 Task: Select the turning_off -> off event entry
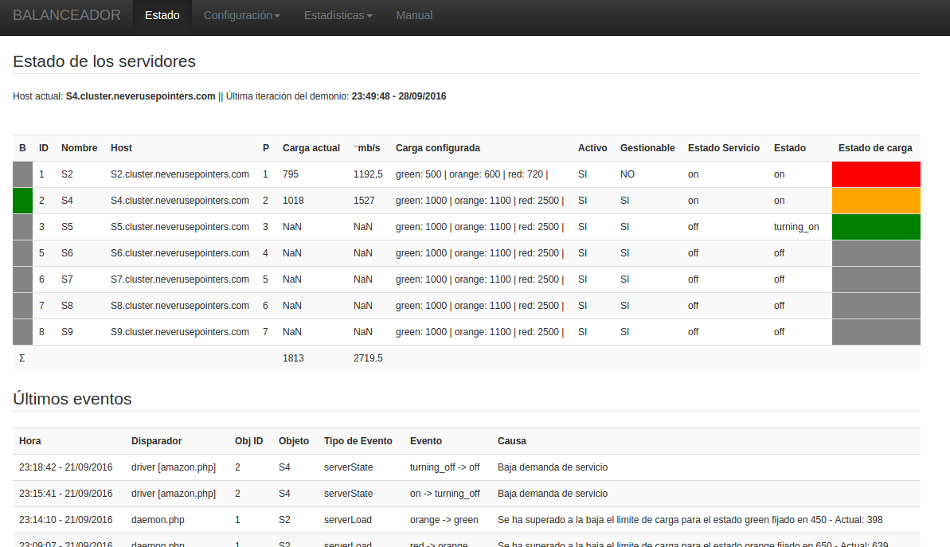[x=444, y=467]
